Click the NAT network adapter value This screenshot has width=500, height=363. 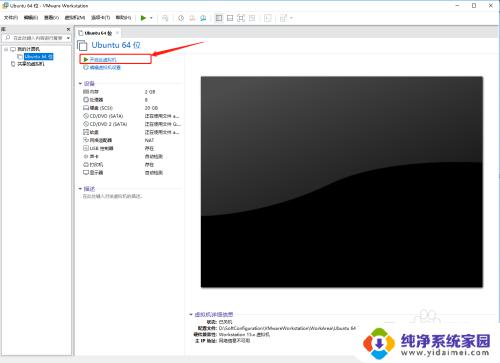click(149, 140)
